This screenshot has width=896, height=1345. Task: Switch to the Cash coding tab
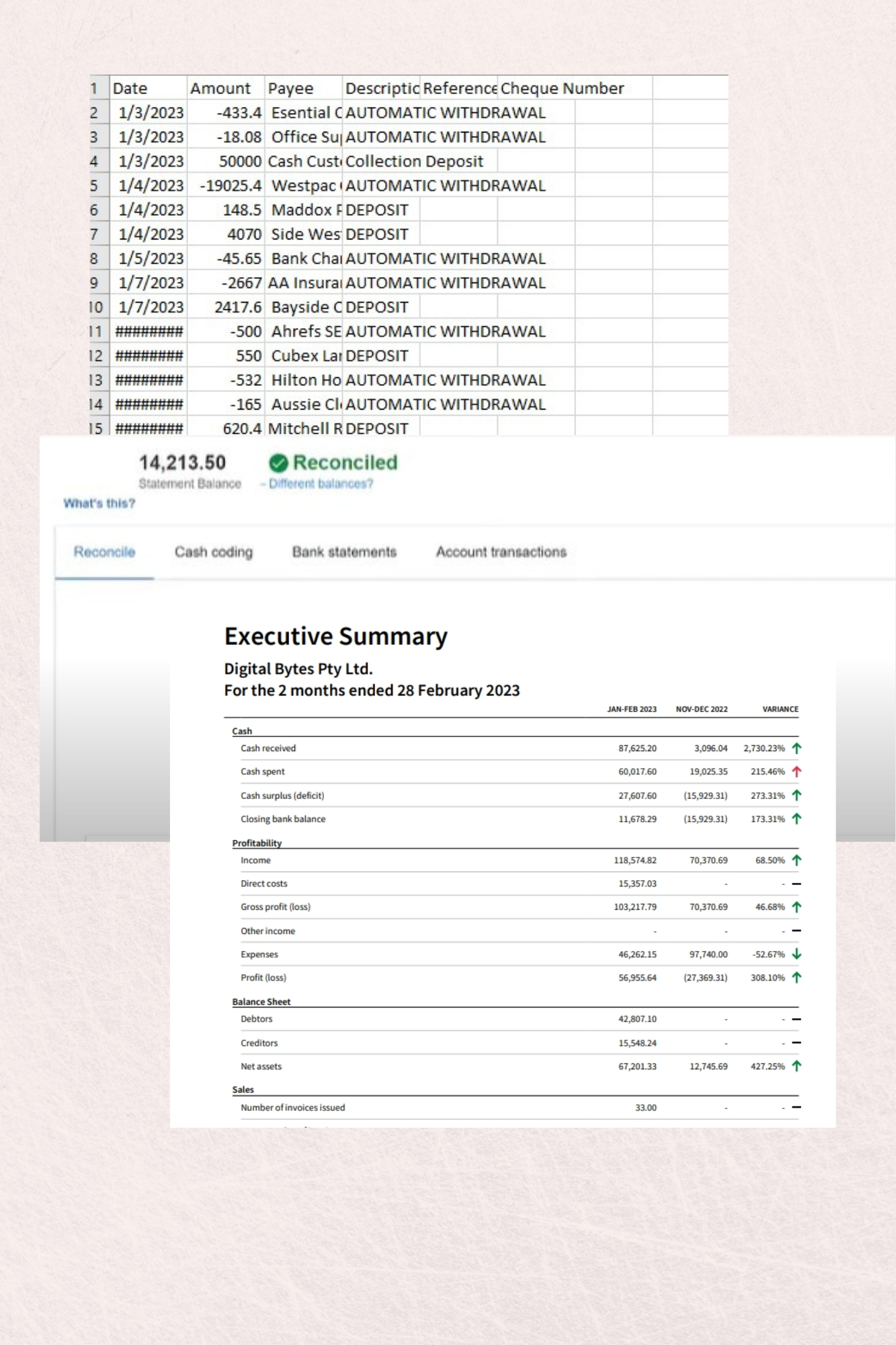[x=214, y=552]
